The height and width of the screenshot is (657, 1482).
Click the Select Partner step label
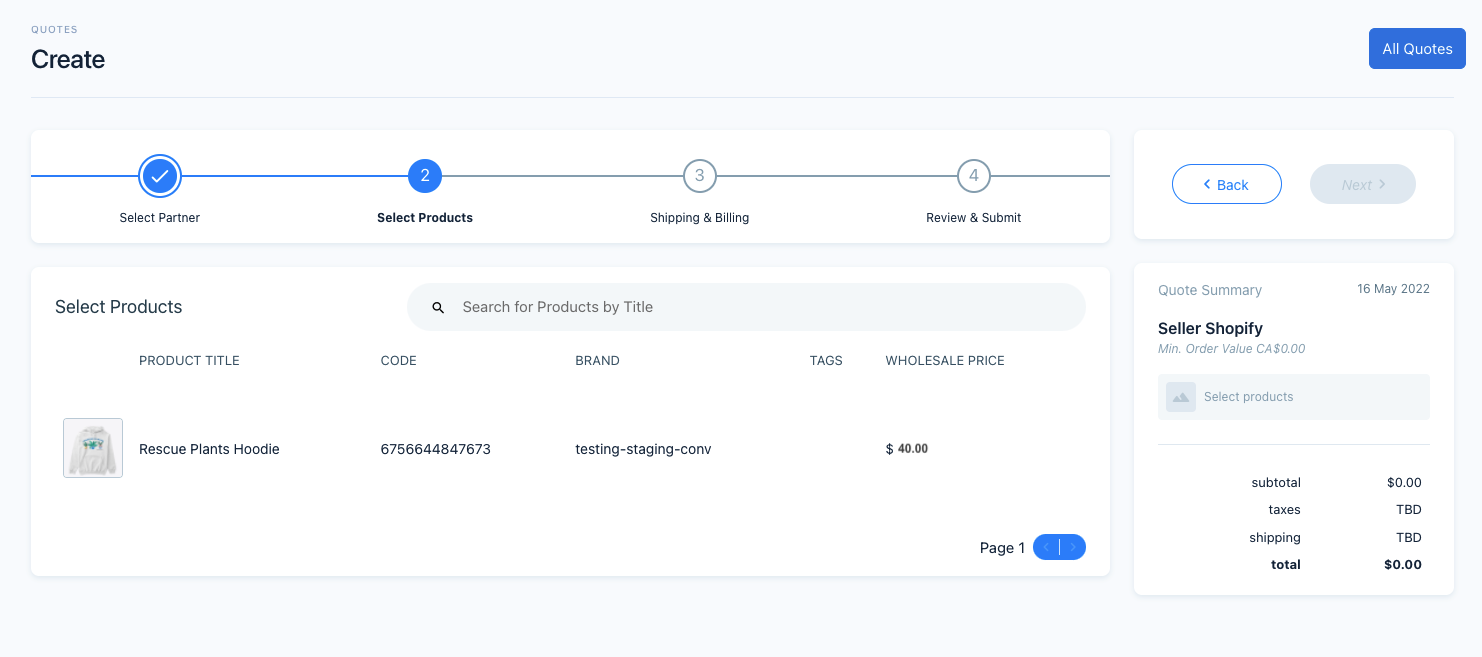tap(160, 217)
